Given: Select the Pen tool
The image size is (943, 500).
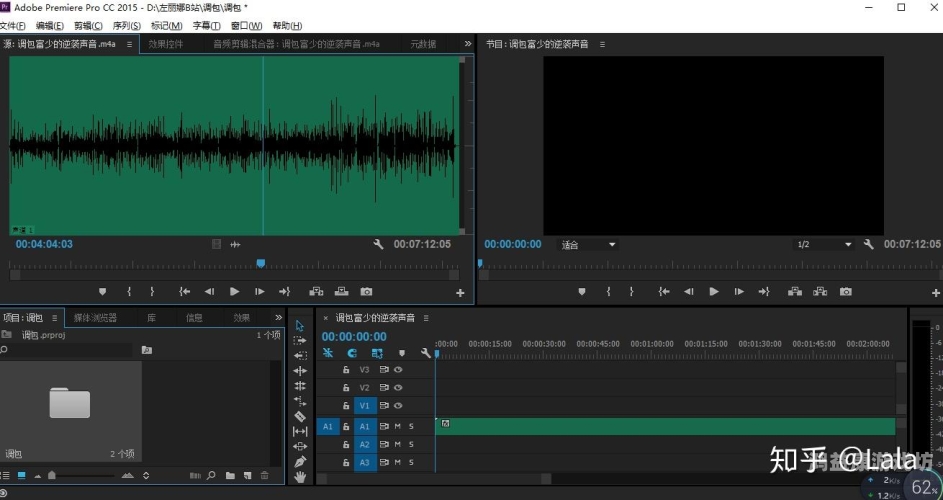Looking at the screenshot, I should pos(300,462).
